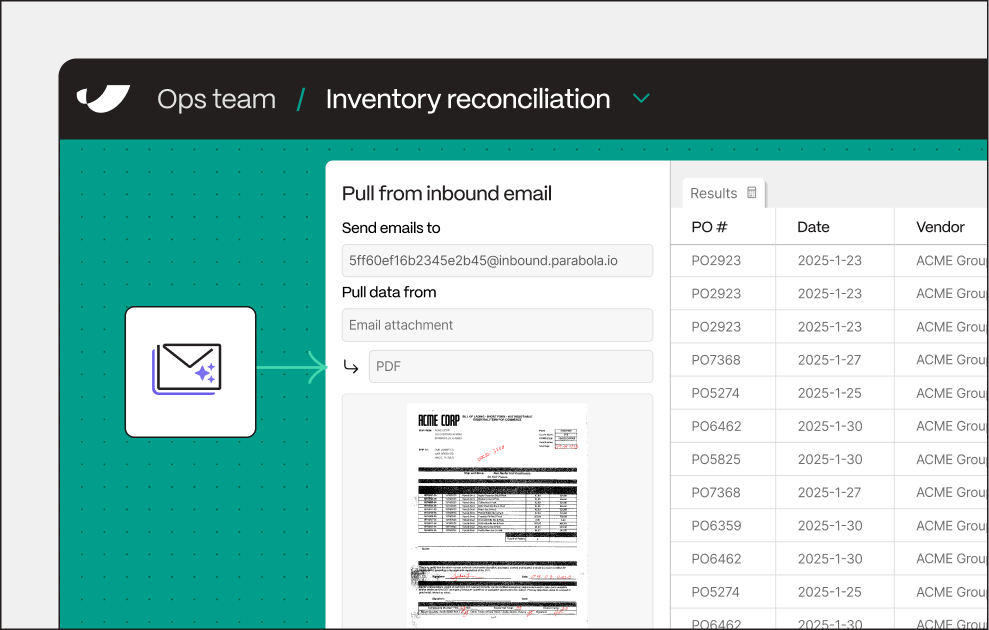Click the Parabola logo in header
Image resolution: width=989 pixels, height=630 pixels.
click(103, 98)
